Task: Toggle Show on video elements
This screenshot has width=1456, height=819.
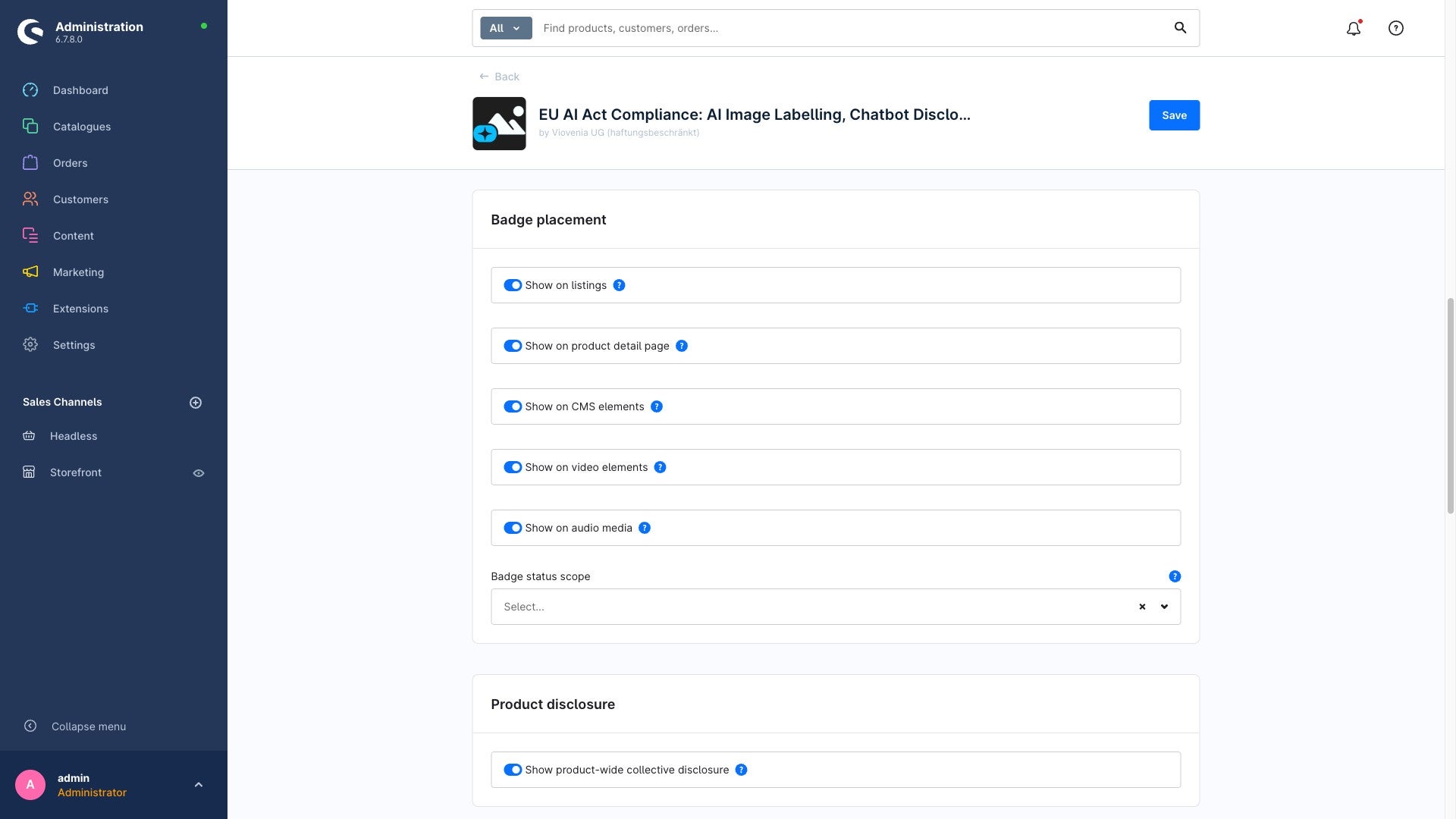Action: (x=513, y=467)
